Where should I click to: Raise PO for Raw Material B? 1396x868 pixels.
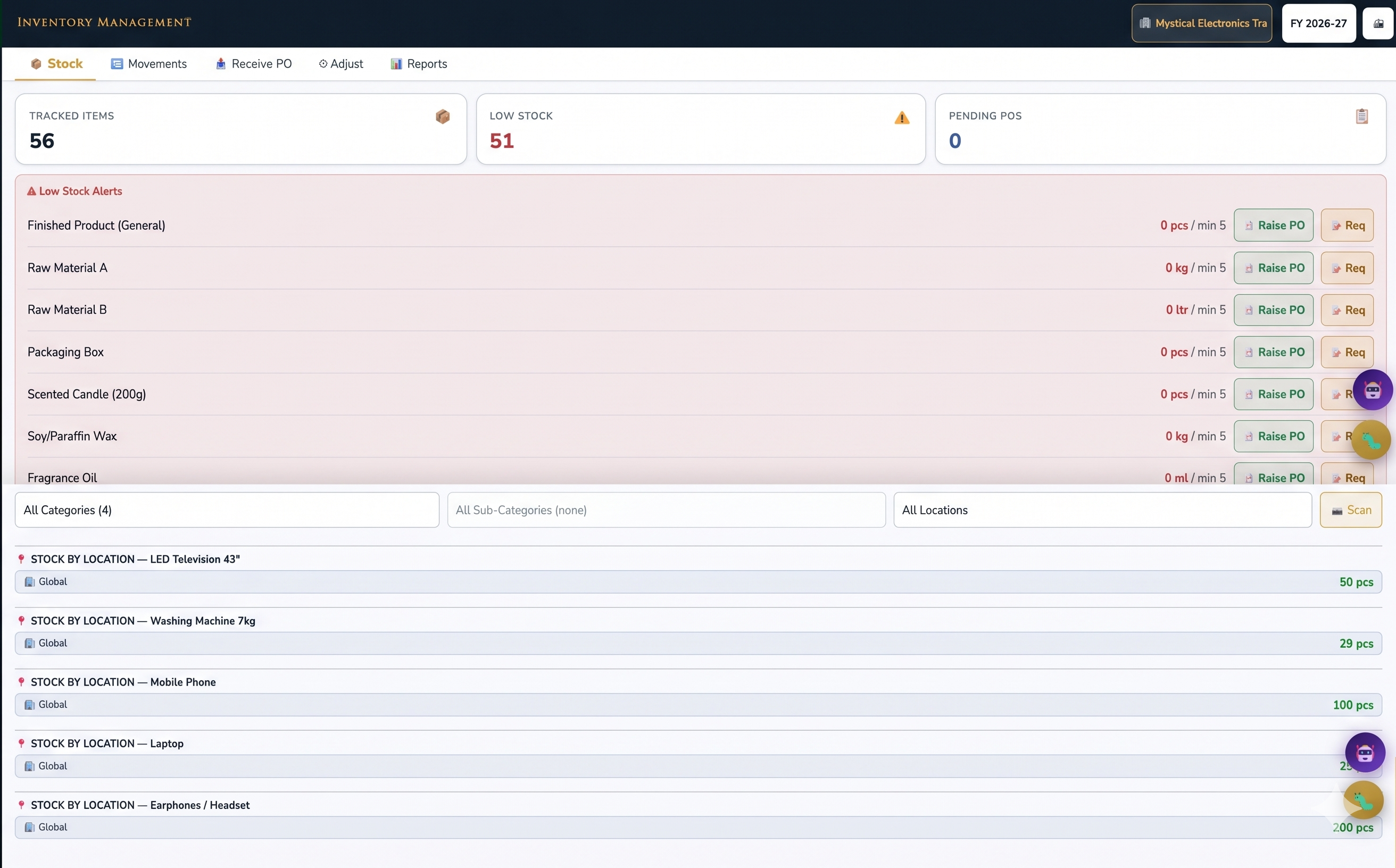pos(1273,310)
